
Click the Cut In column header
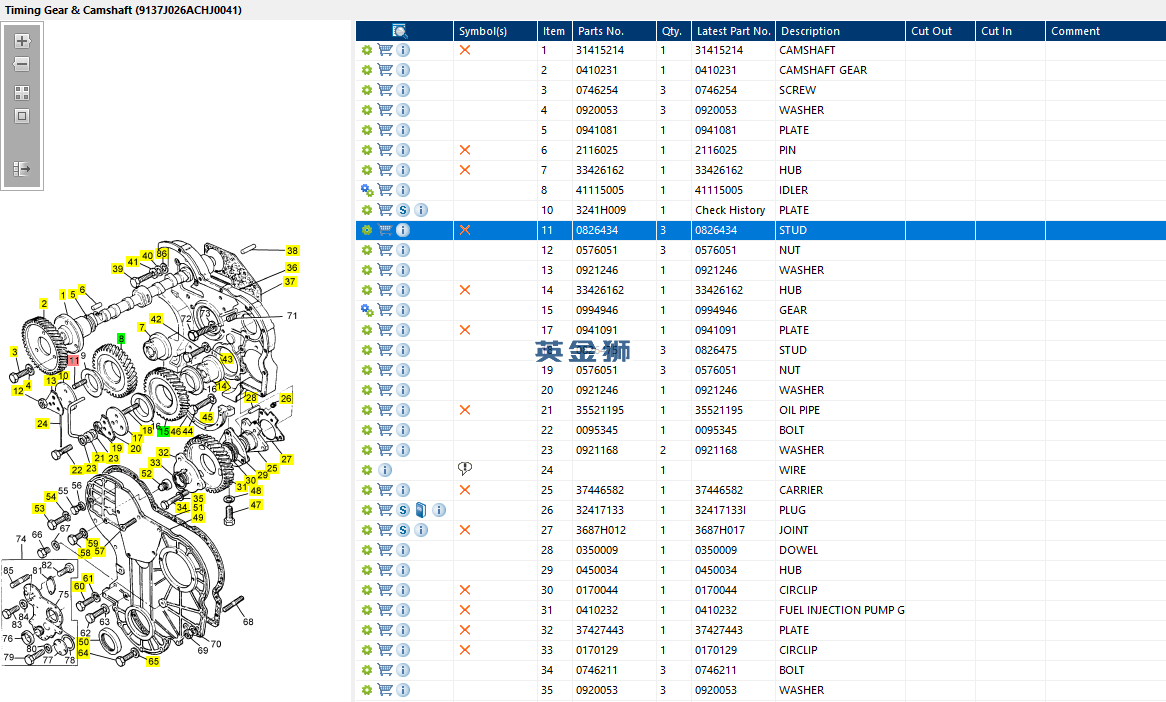point(1010,31)
